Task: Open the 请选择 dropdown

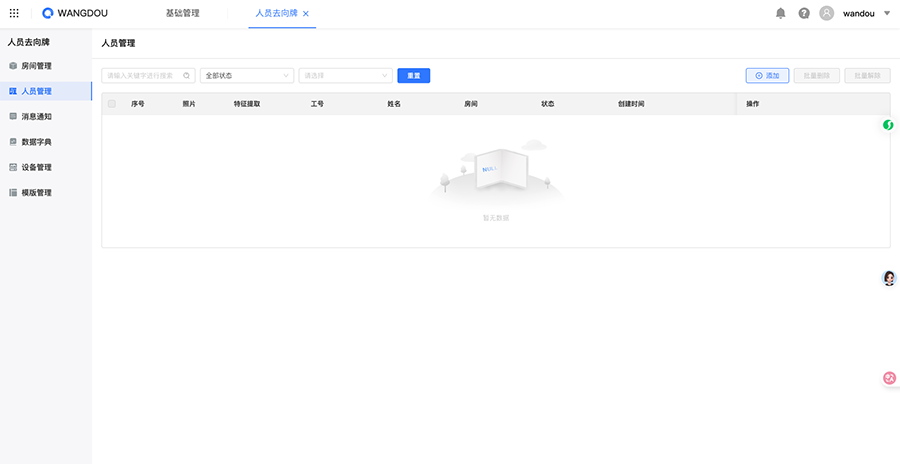Action: coord(346,76)
